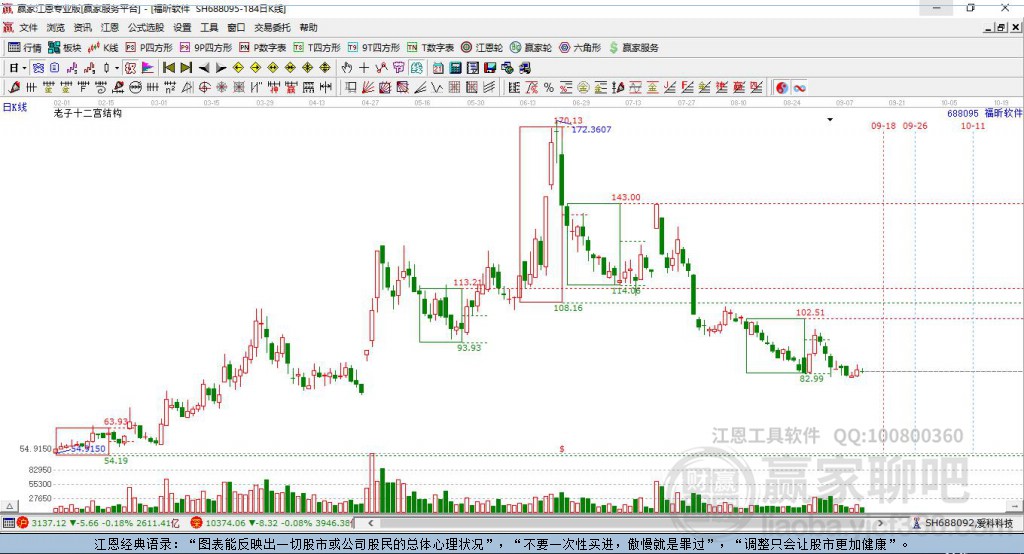Viewport: 1024px width, 554px height.
Task: Open the 板块 sector view
Action: (65, 48)
